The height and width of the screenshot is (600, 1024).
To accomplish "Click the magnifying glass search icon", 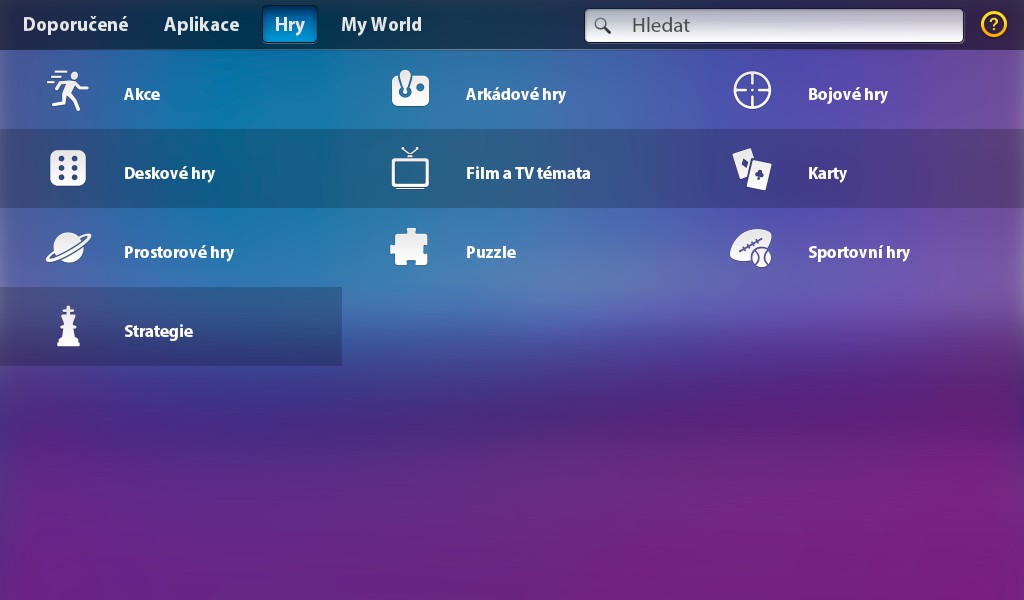I will click(x=603, y=25).
